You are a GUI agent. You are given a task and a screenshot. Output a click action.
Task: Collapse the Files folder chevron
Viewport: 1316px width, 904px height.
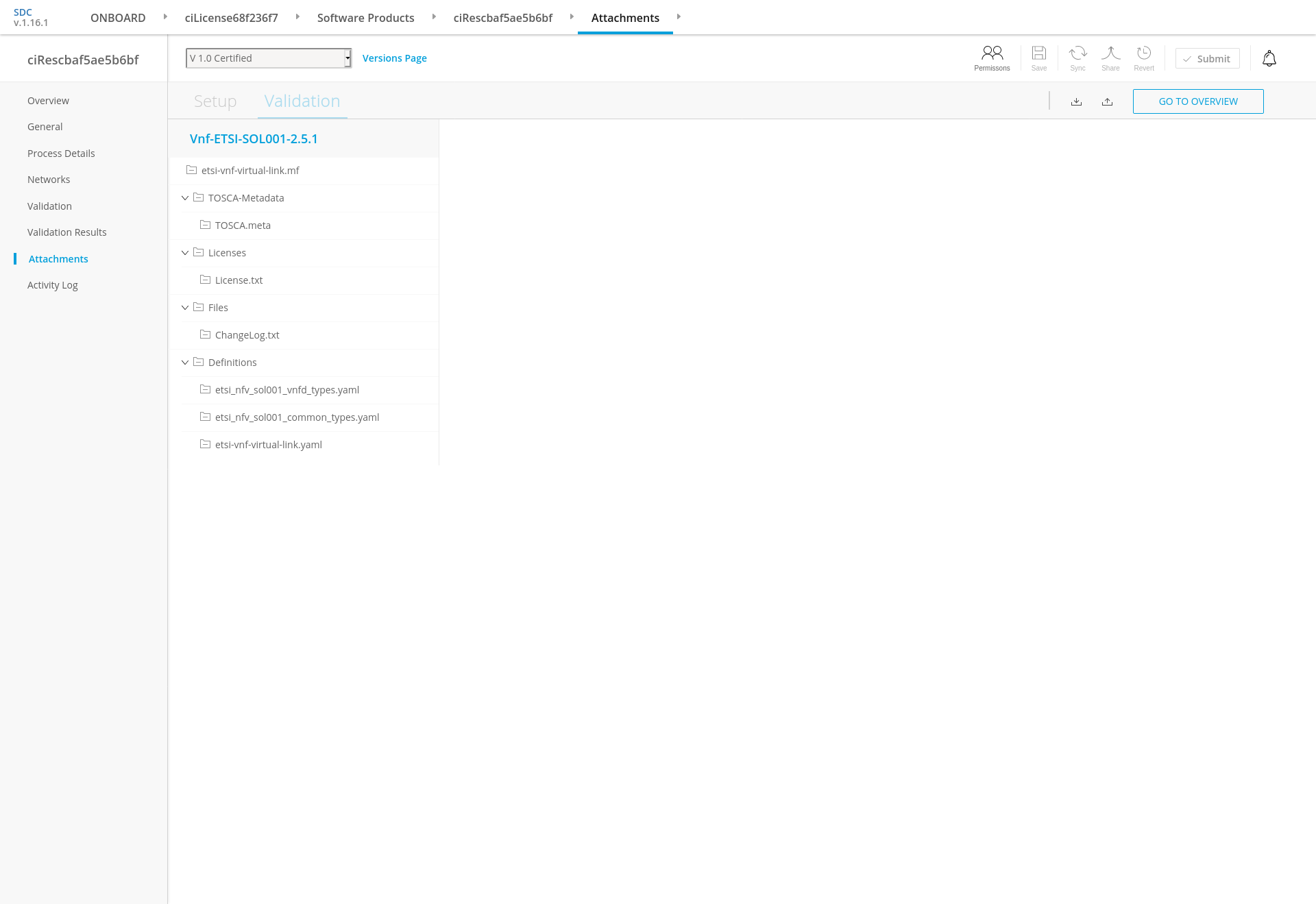tap(185, 308)
